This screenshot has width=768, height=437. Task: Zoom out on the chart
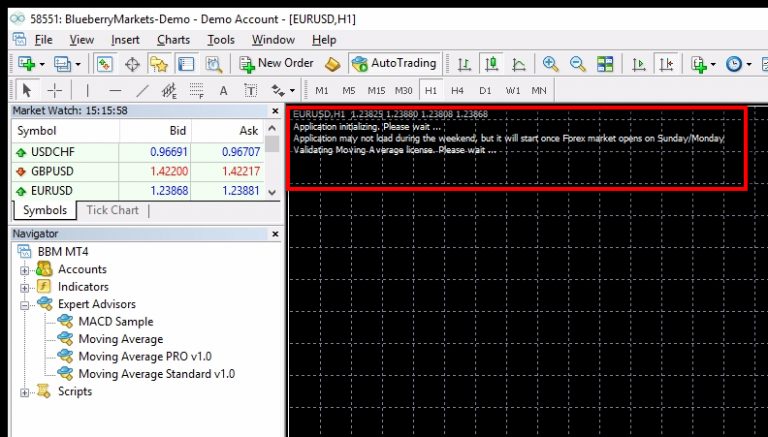click(x=577, y=64)
